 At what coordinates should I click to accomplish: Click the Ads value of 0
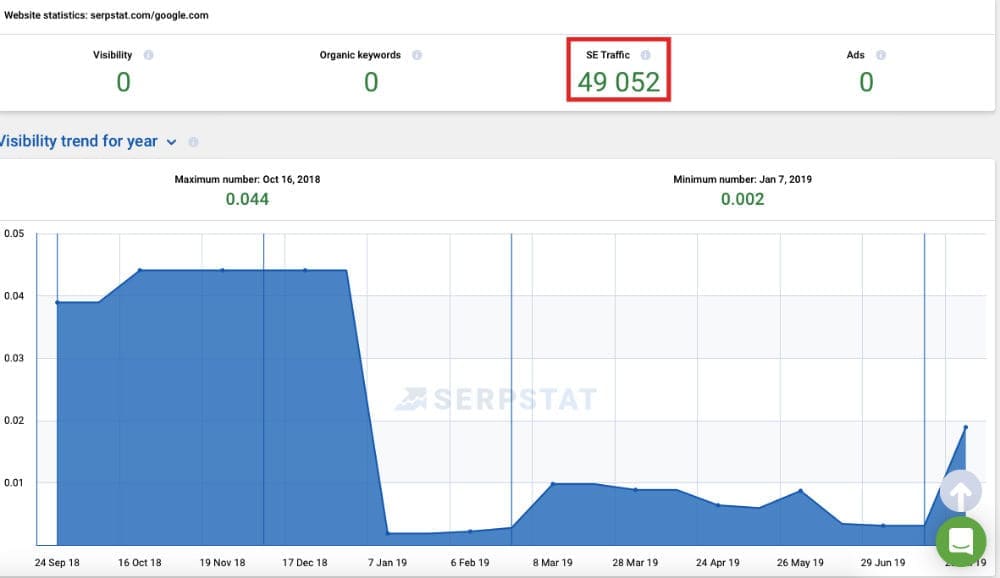tap(866, 82)
